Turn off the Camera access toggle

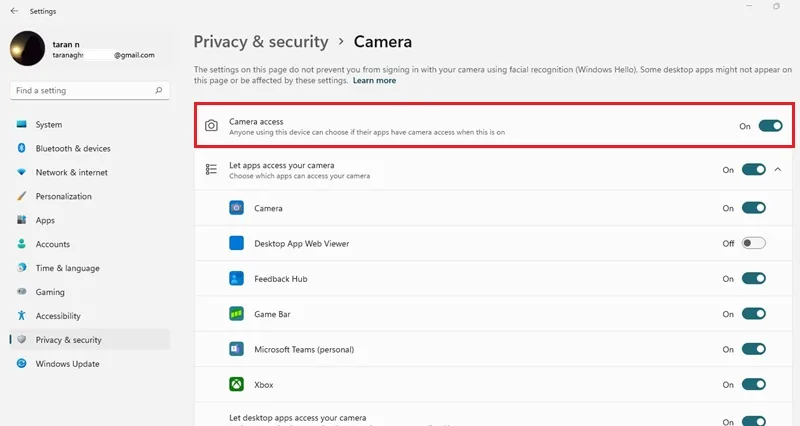click(770, 126)
